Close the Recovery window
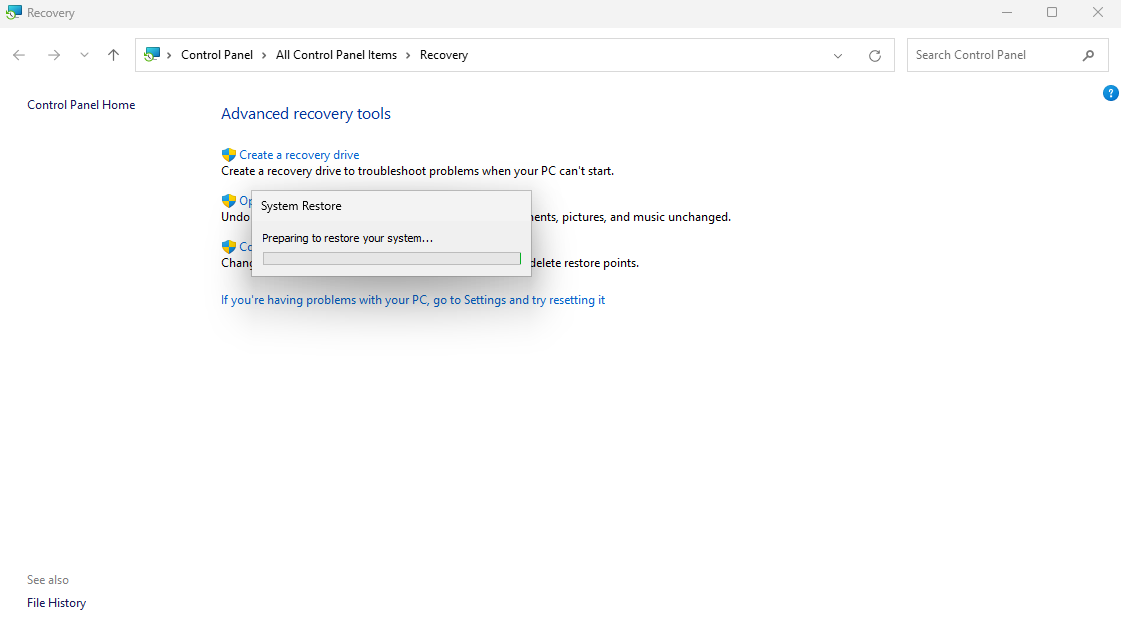Image resolution: width=1121 pixels, height=624 pixels. [x=1097, y=12]
